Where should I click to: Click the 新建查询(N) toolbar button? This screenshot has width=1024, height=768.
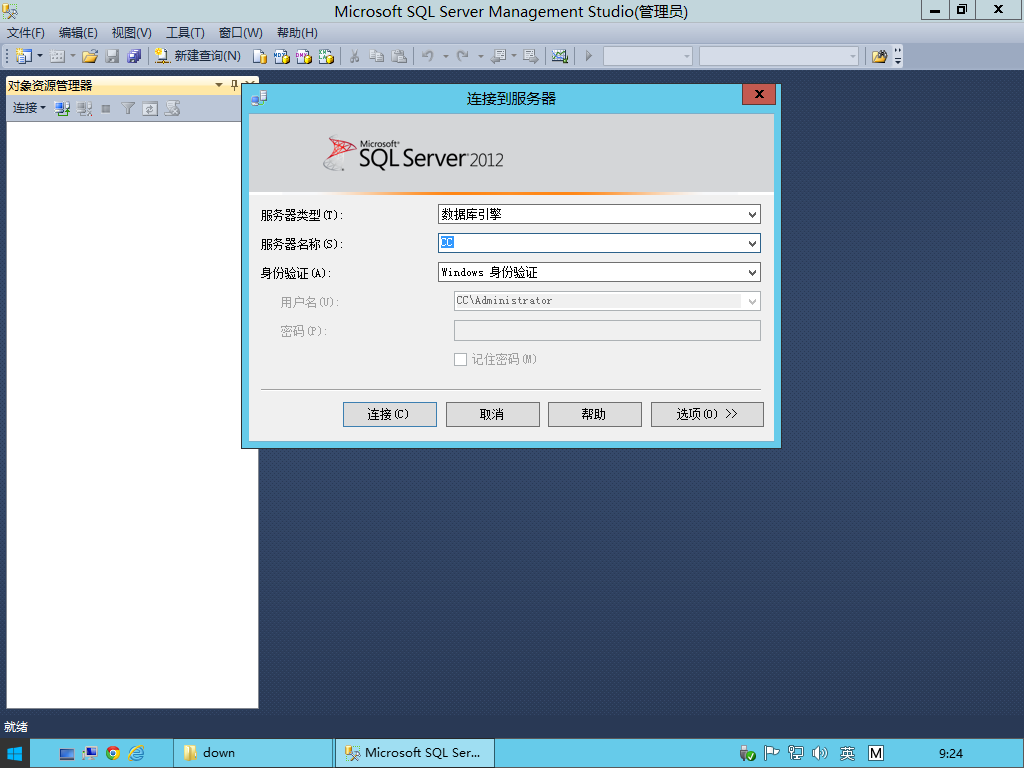pos(198,56)
